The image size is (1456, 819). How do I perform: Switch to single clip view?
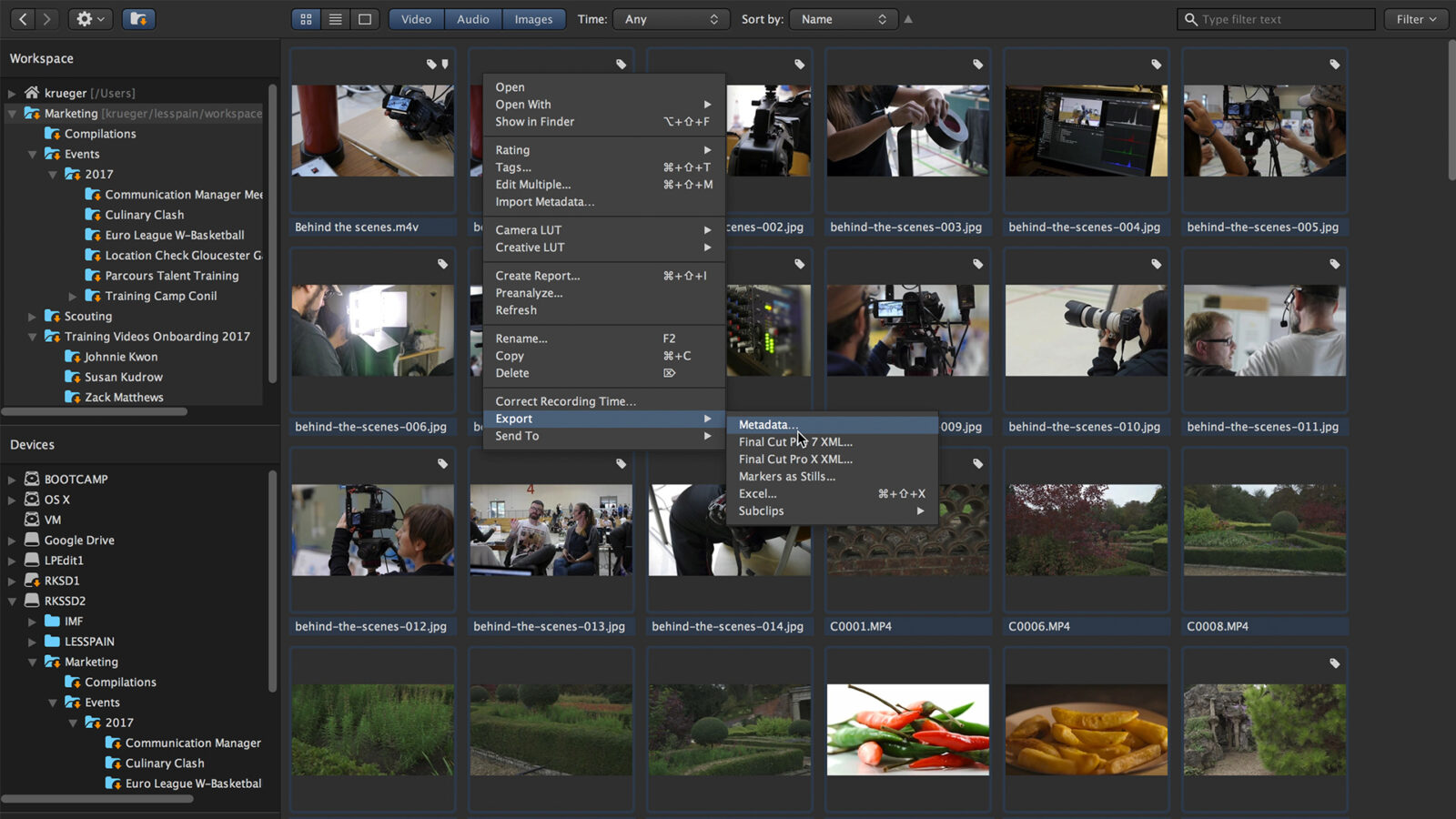365,19
